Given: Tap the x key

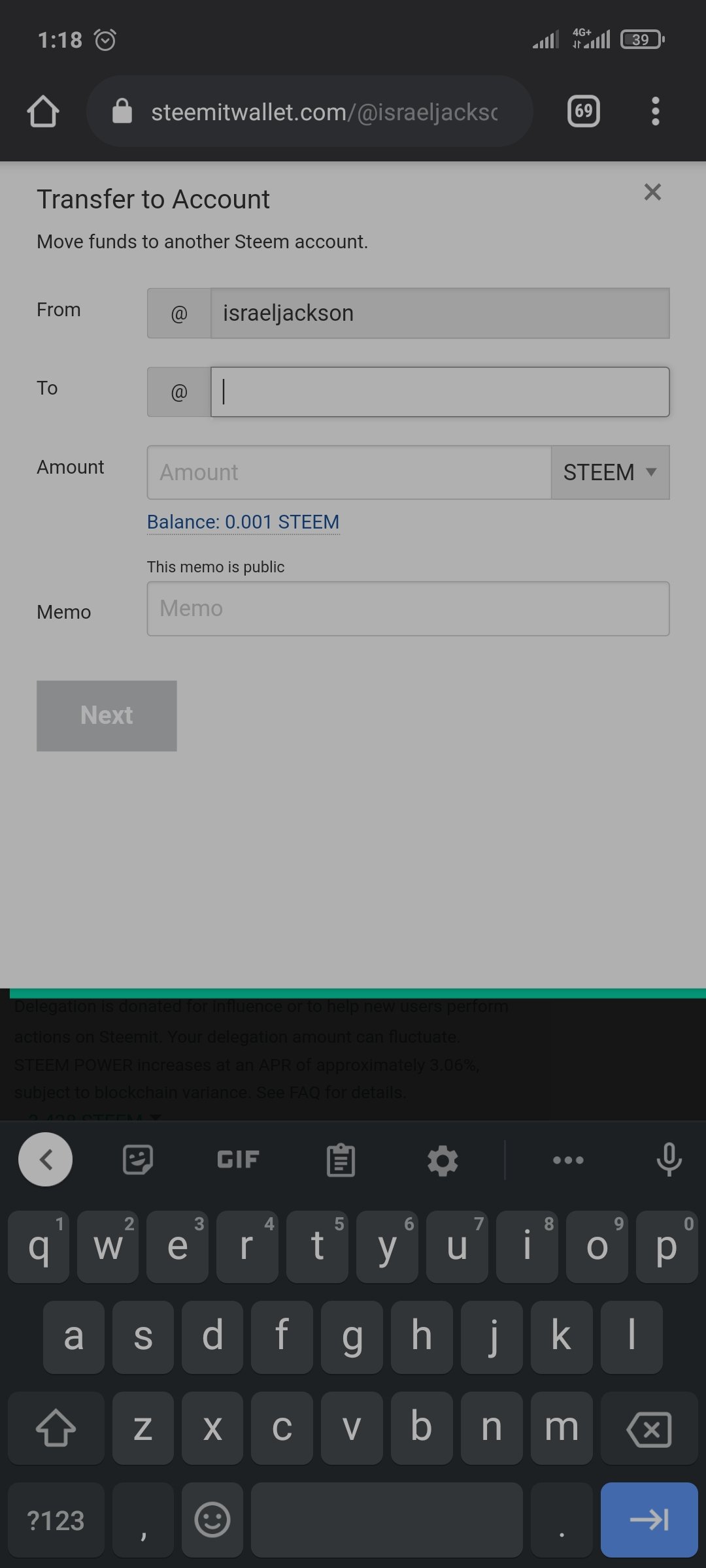Looking at the screenshot, I should [x=212, y=1428].
